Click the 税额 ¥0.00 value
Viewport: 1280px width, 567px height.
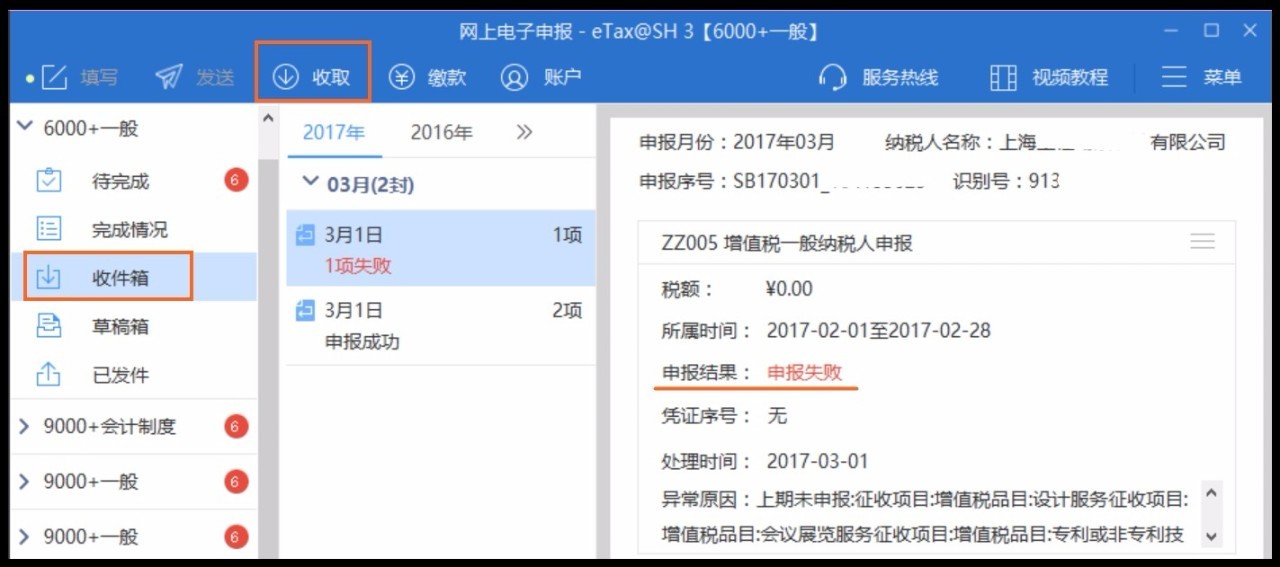coord(789,289)
